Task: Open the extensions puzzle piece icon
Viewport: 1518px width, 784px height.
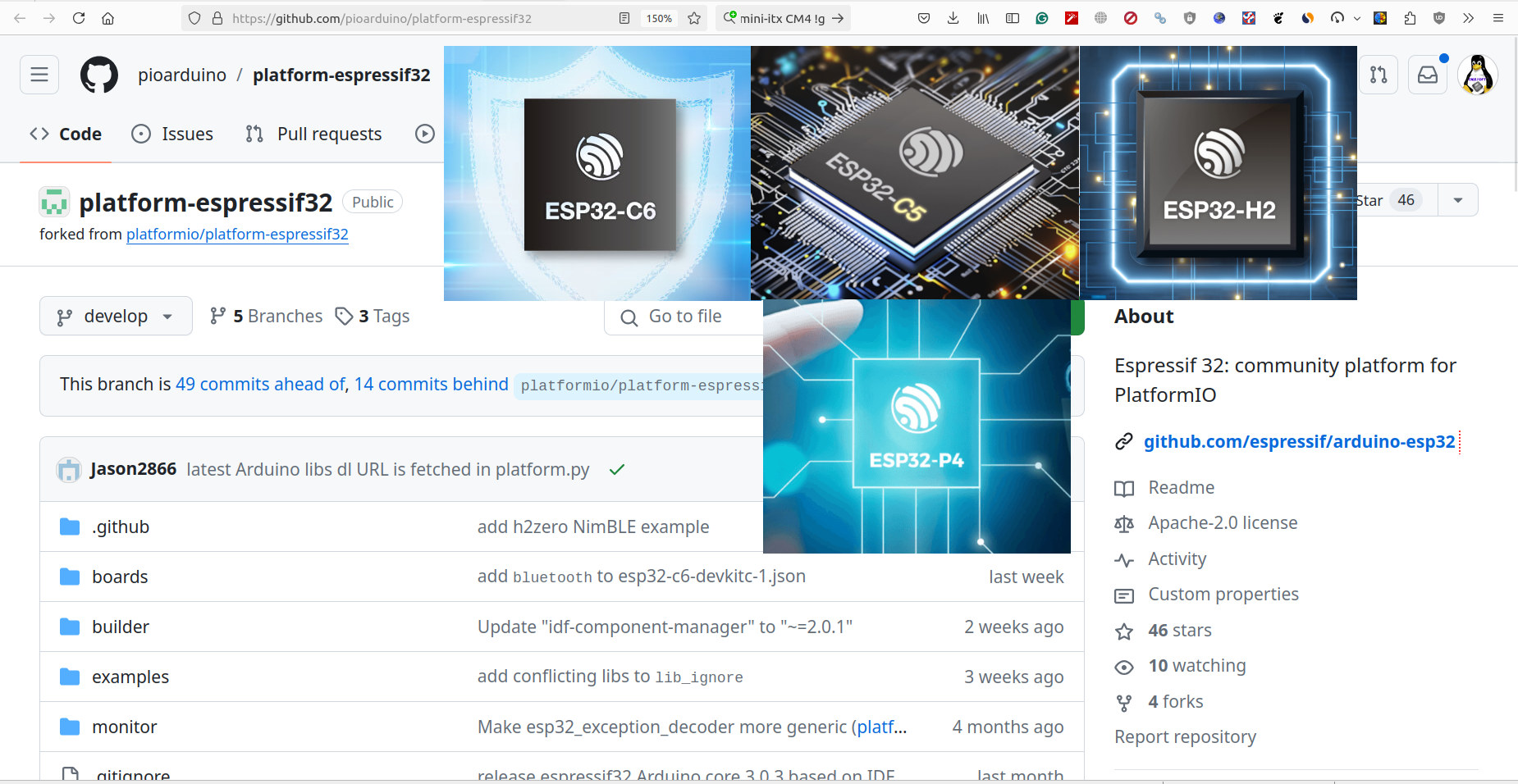Action: (x=1410, y=18)
